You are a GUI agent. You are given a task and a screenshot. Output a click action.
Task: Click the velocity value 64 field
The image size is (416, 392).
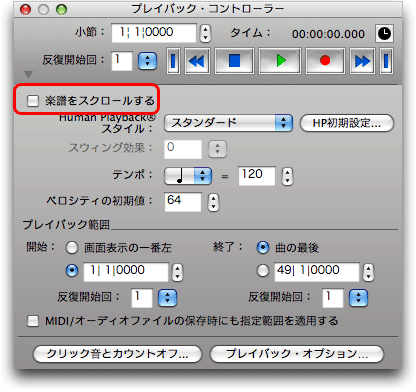(x=183, y=202)
